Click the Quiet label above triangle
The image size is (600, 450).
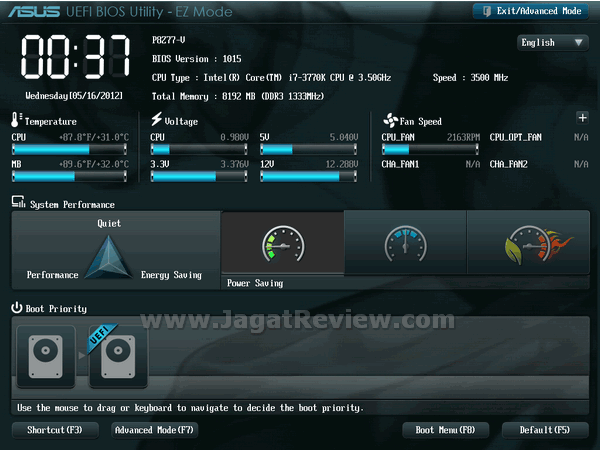click(x=109, y=223)
